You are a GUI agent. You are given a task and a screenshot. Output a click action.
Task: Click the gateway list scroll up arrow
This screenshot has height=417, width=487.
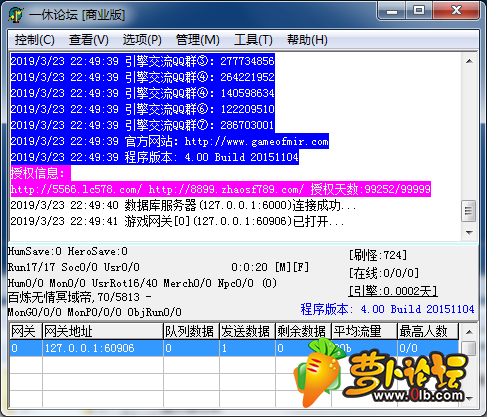(x=469, y=332)
